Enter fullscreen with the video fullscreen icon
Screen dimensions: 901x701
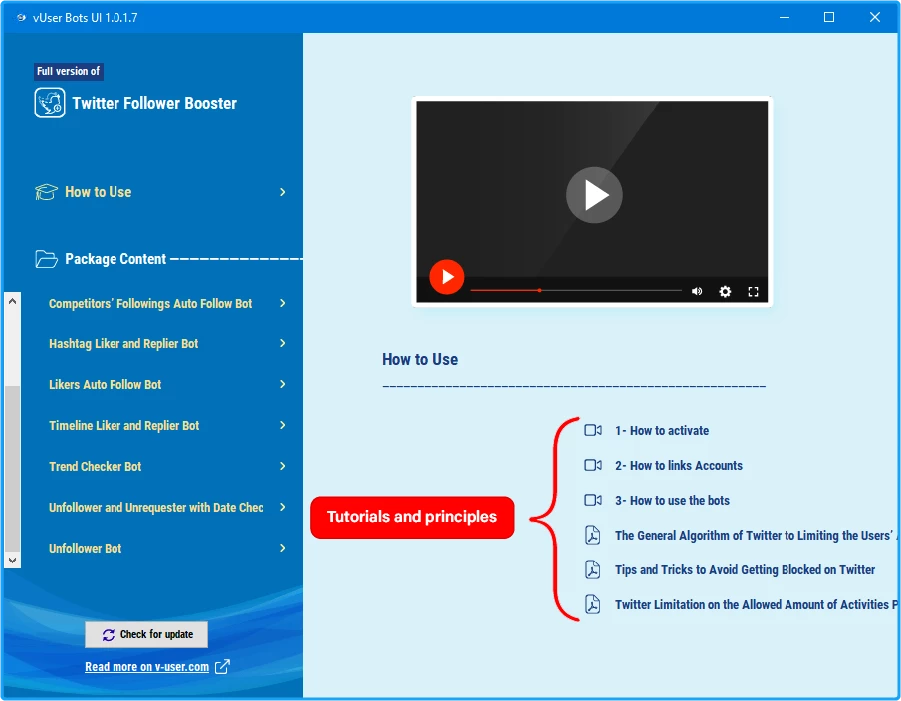point(753,291)
